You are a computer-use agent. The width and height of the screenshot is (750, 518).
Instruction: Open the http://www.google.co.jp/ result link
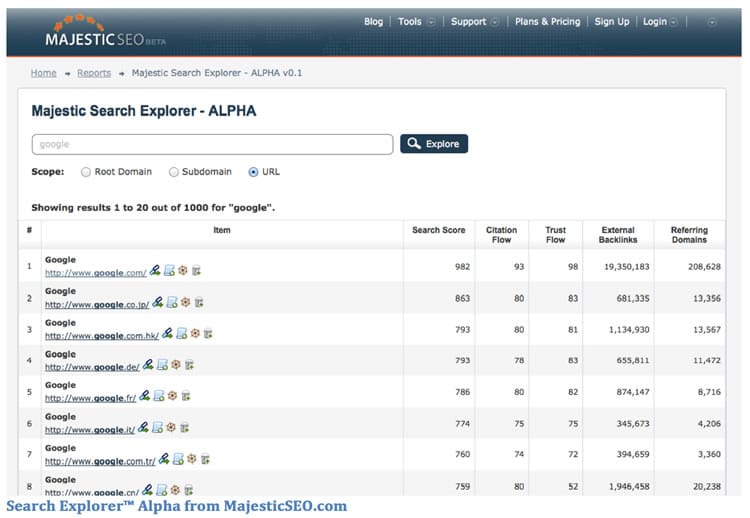point(97,305)
